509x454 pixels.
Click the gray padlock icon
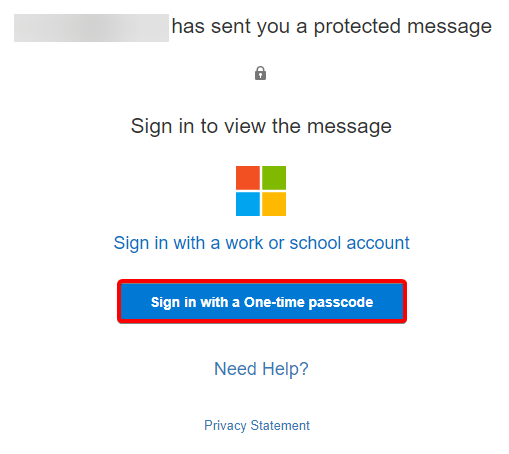[260, 73]
